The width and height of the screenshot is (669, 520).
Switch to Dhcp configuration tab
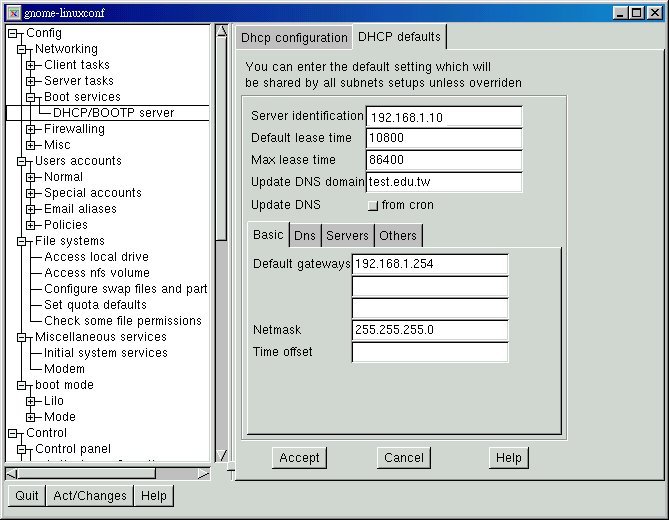point(294,38)
